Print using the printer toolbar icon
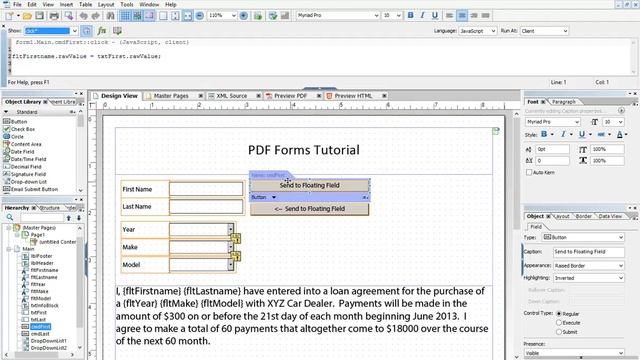 54,16
